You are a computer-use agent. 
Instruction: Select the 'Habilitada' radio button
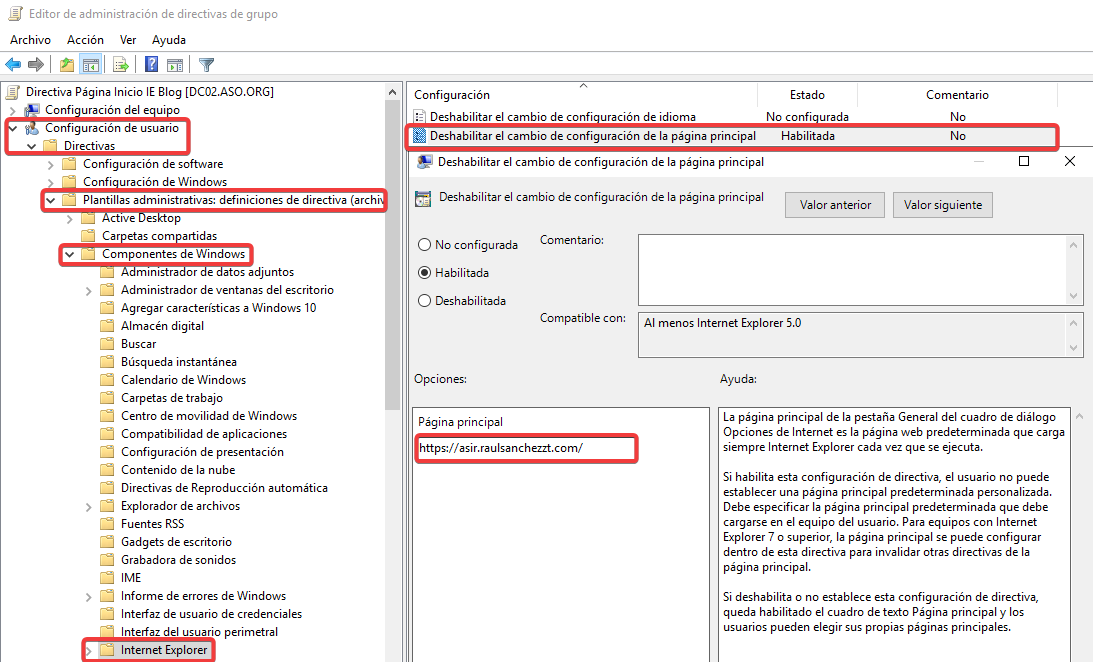tap(425, 272)
